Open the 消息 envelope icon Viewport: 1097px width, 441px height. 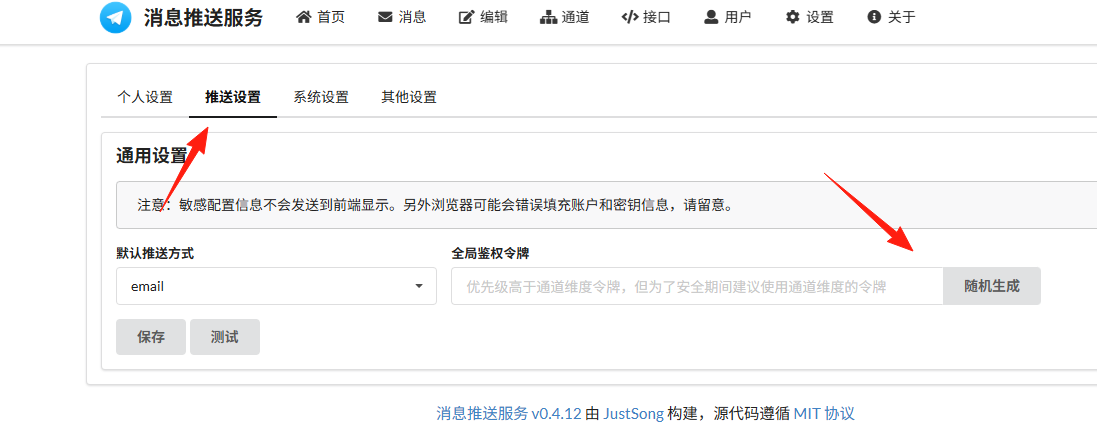click(x=385, y=18)
